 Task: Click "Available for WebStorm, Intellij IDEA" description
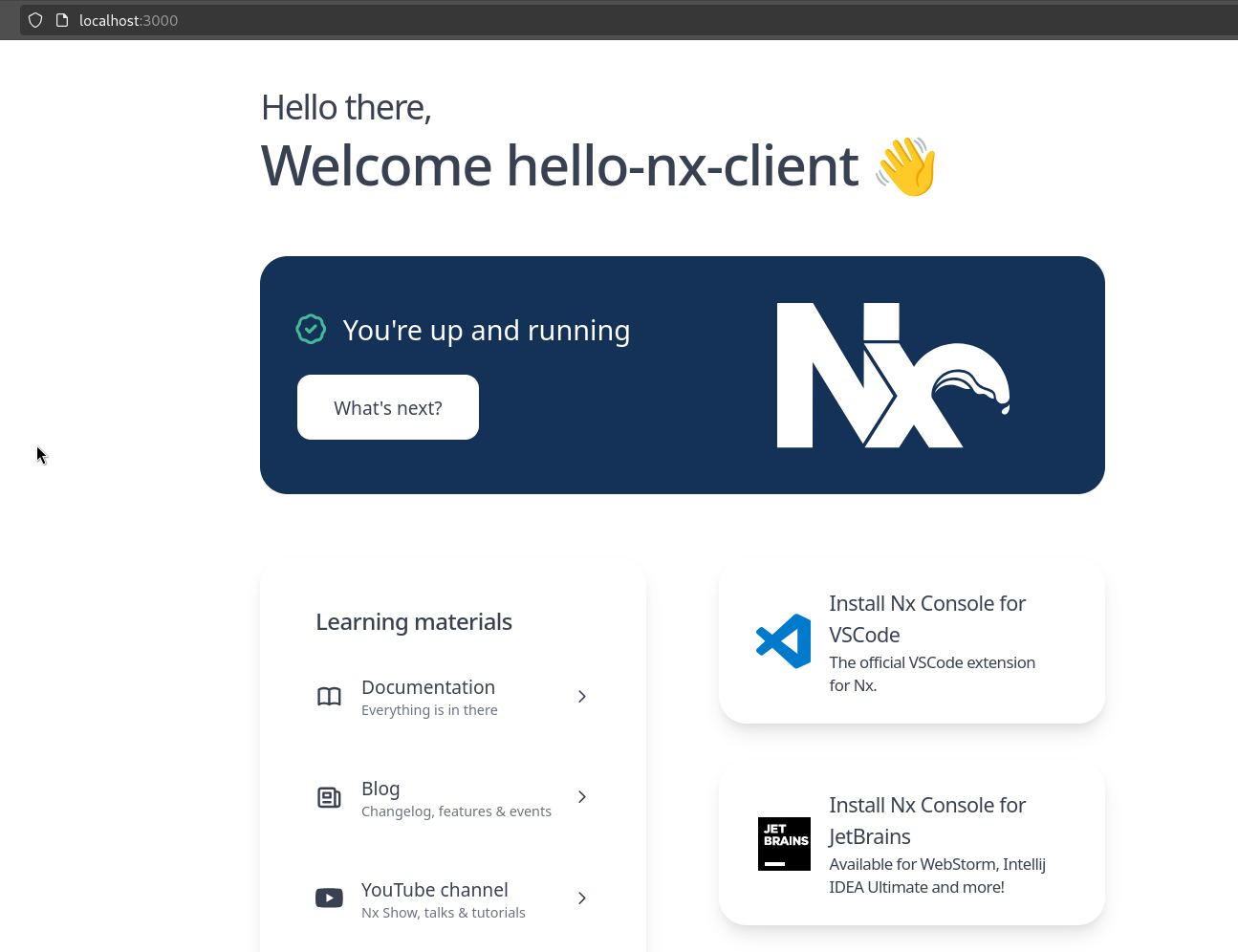click(937, 876)
